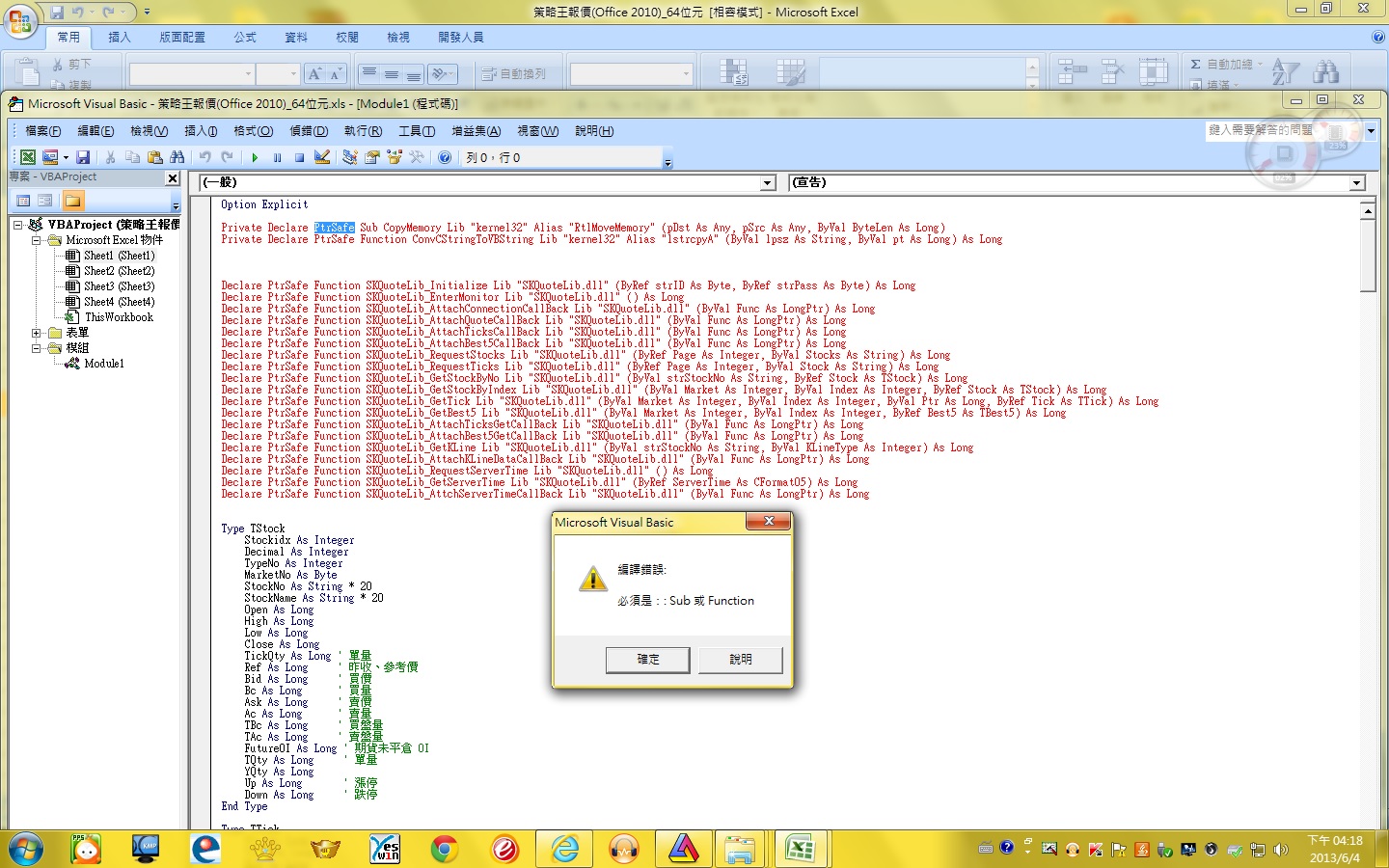Click the Insert UserForm toolbar icon
Viewport: 1389px width, 868px height.
(x=50, y=157)
